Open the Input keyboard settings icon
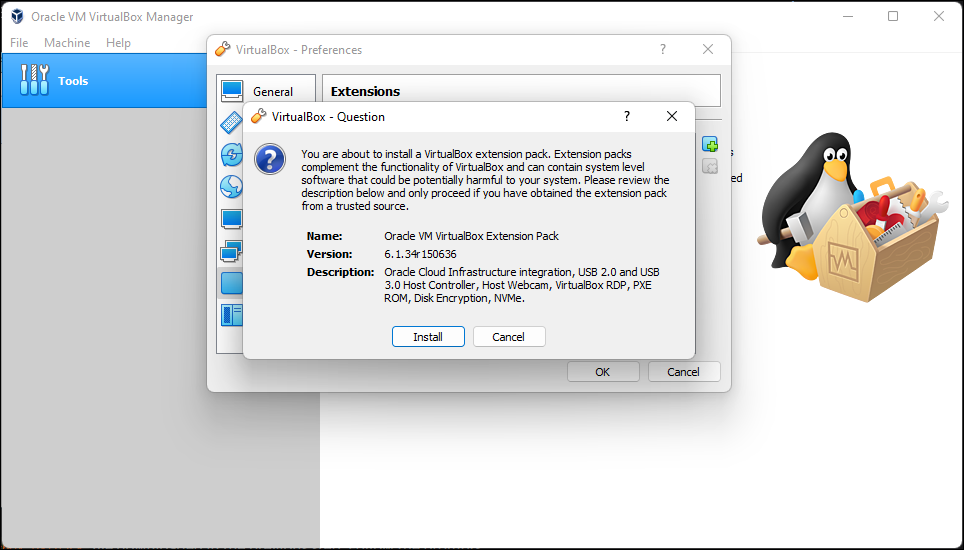 point(231,123)
